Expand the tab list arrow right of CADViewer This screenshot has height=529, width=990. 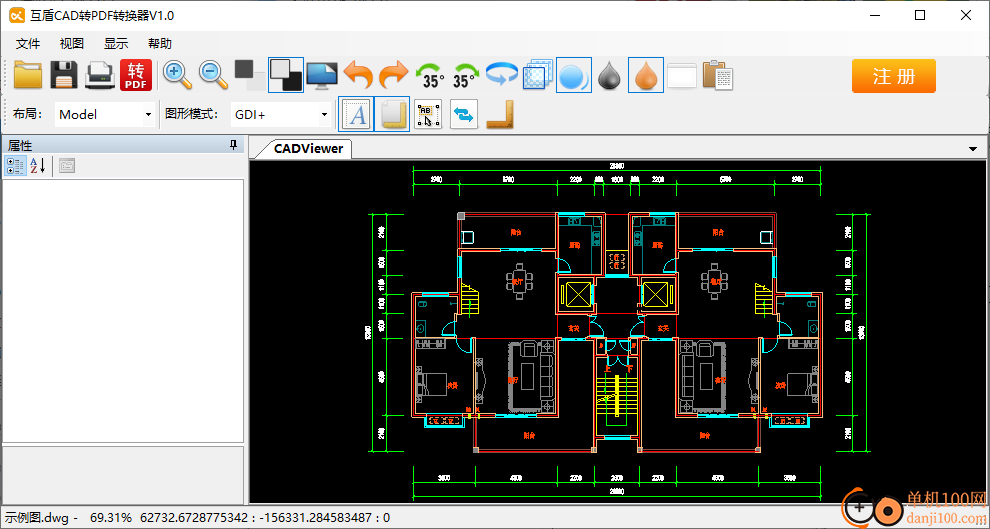[x=974, y=149]
